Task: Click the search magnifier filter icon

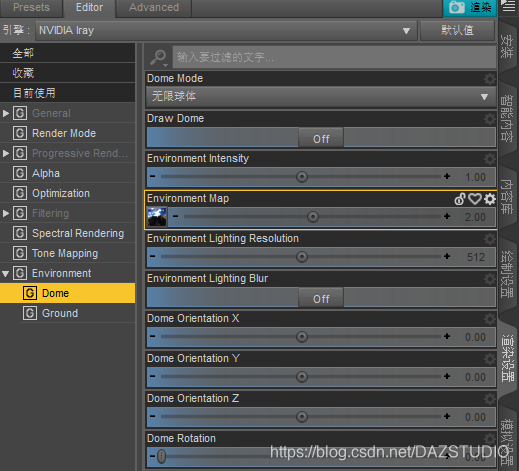Action: [x=159, y=58]
